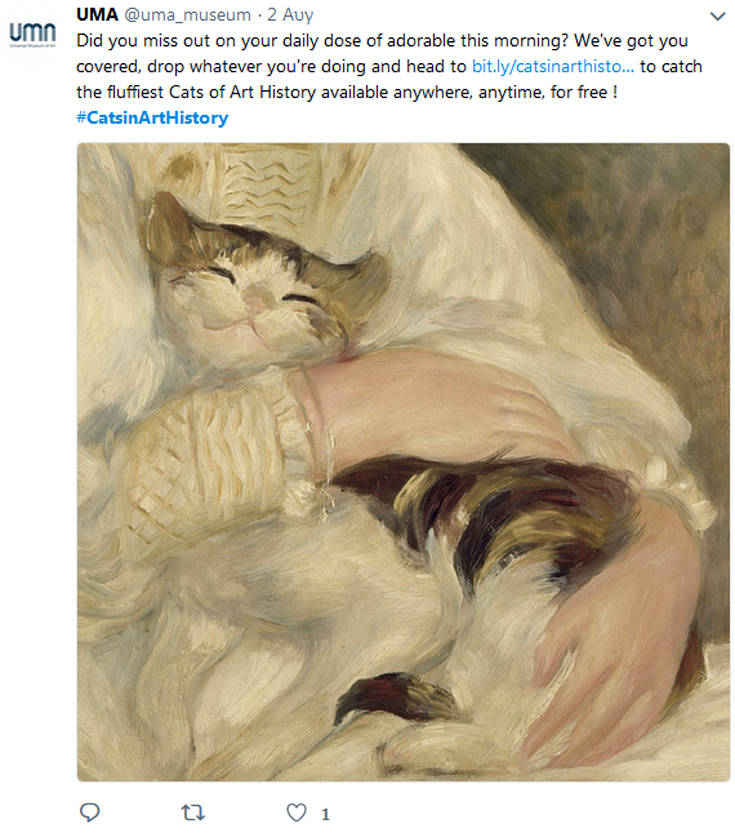Expand the tweet options chevron menu
The height and width of the screenshot is (833, 735).
click(716, 16)
